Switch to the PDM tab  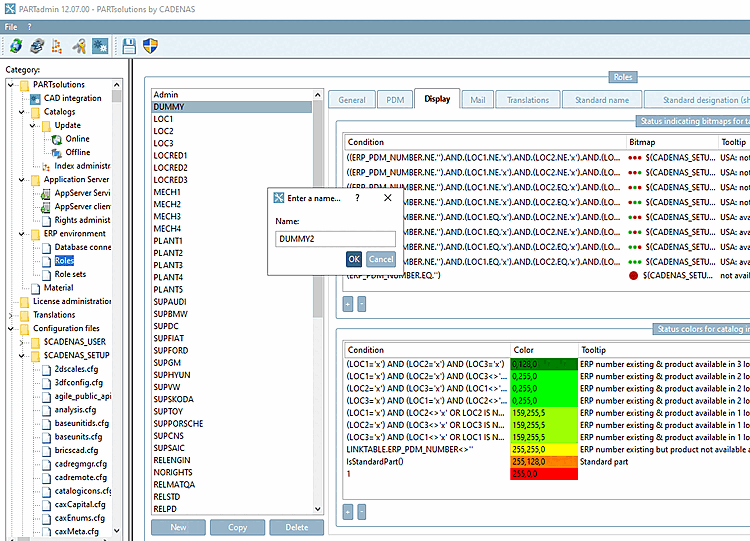(390, 100)
